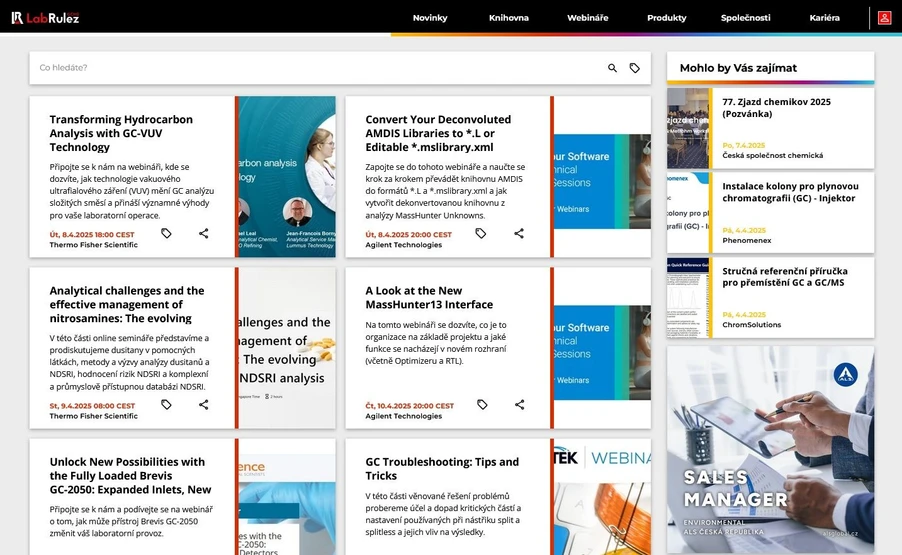
Task: Click Zjazd chemikov conference thumbnail
Action: coord(688,128)
